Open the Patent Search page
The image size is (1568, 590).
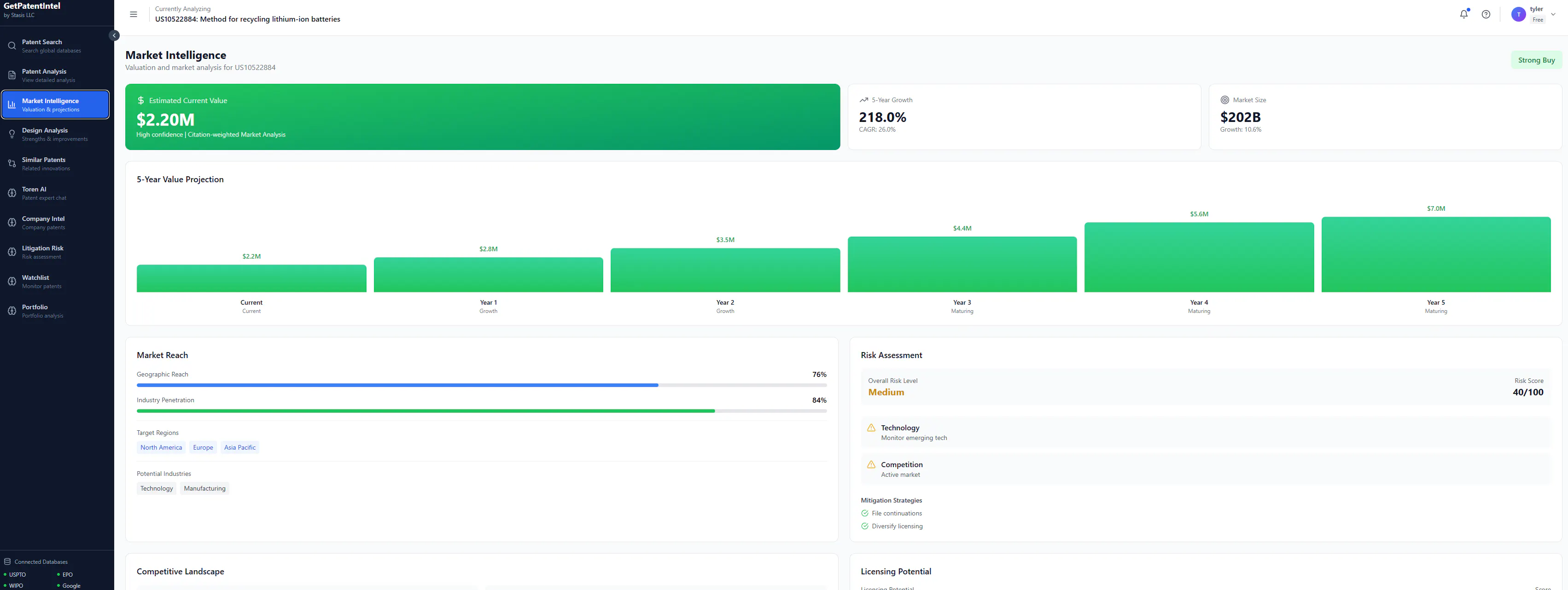55,46
